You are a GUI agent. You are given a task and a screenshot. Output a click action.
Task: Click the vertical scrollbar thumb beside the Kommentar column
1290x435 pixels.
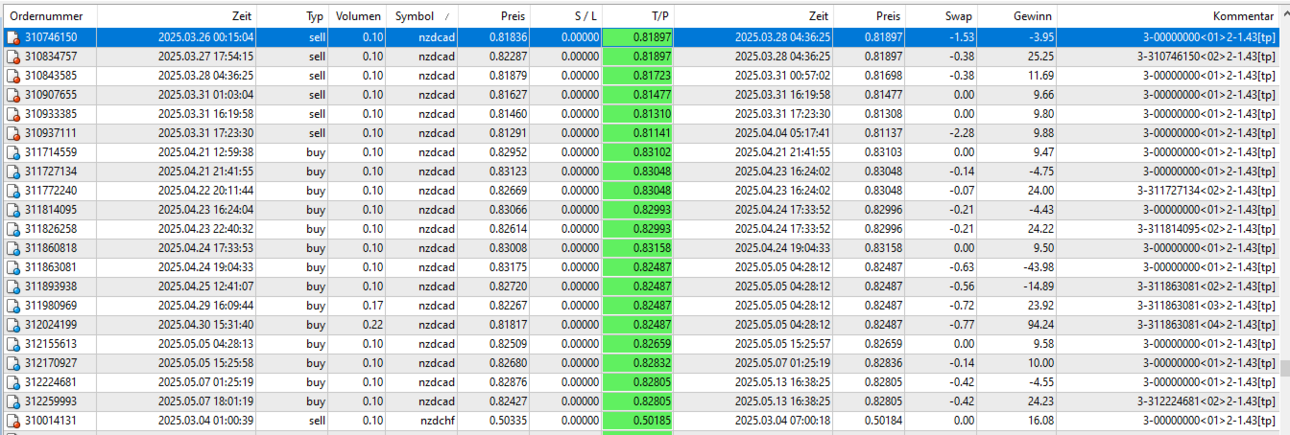1284,368
